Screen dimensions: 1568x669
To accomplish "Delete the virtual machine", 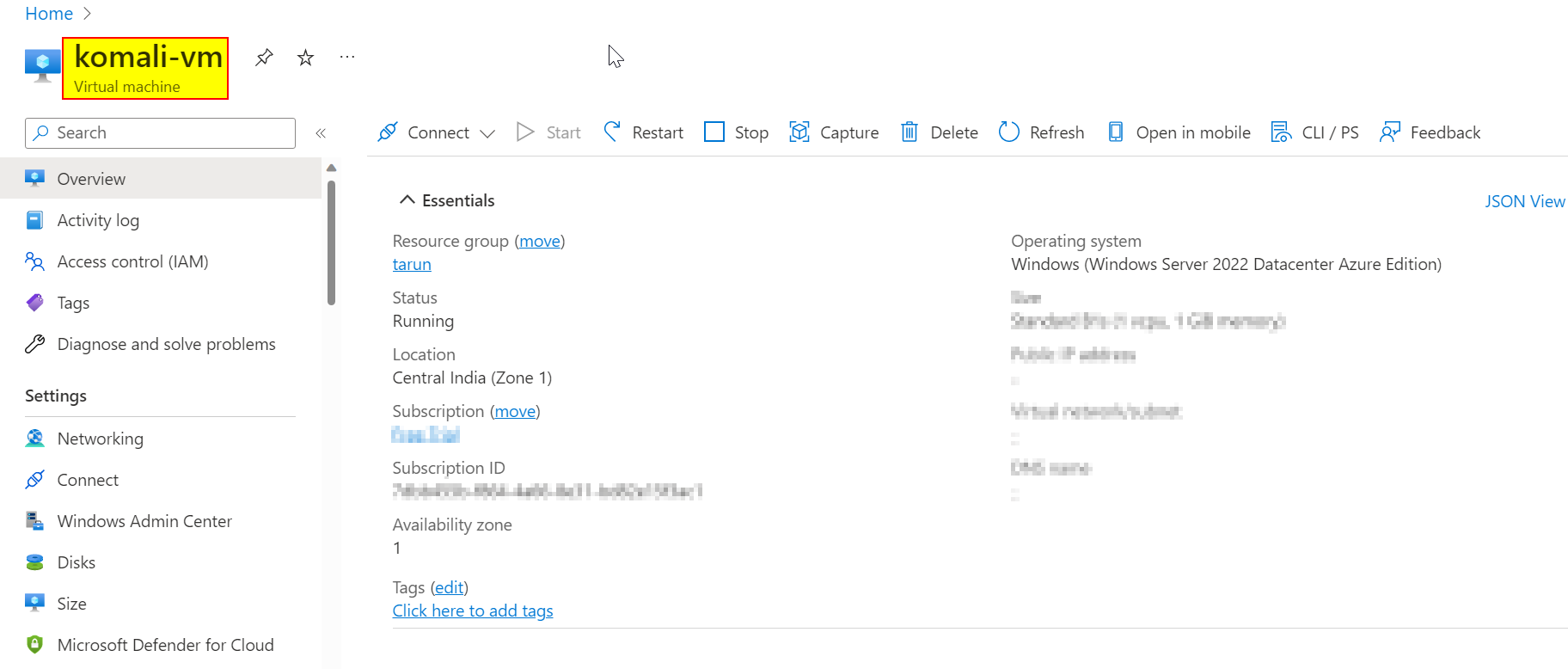I will click(940, 132).
